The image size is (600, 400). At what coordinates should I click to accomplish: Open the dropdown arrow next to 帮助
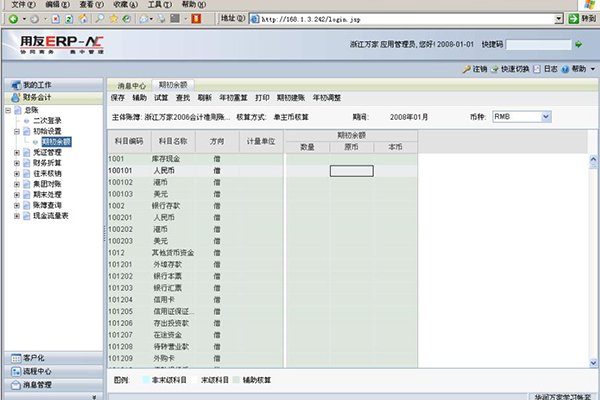coord(593,69)
